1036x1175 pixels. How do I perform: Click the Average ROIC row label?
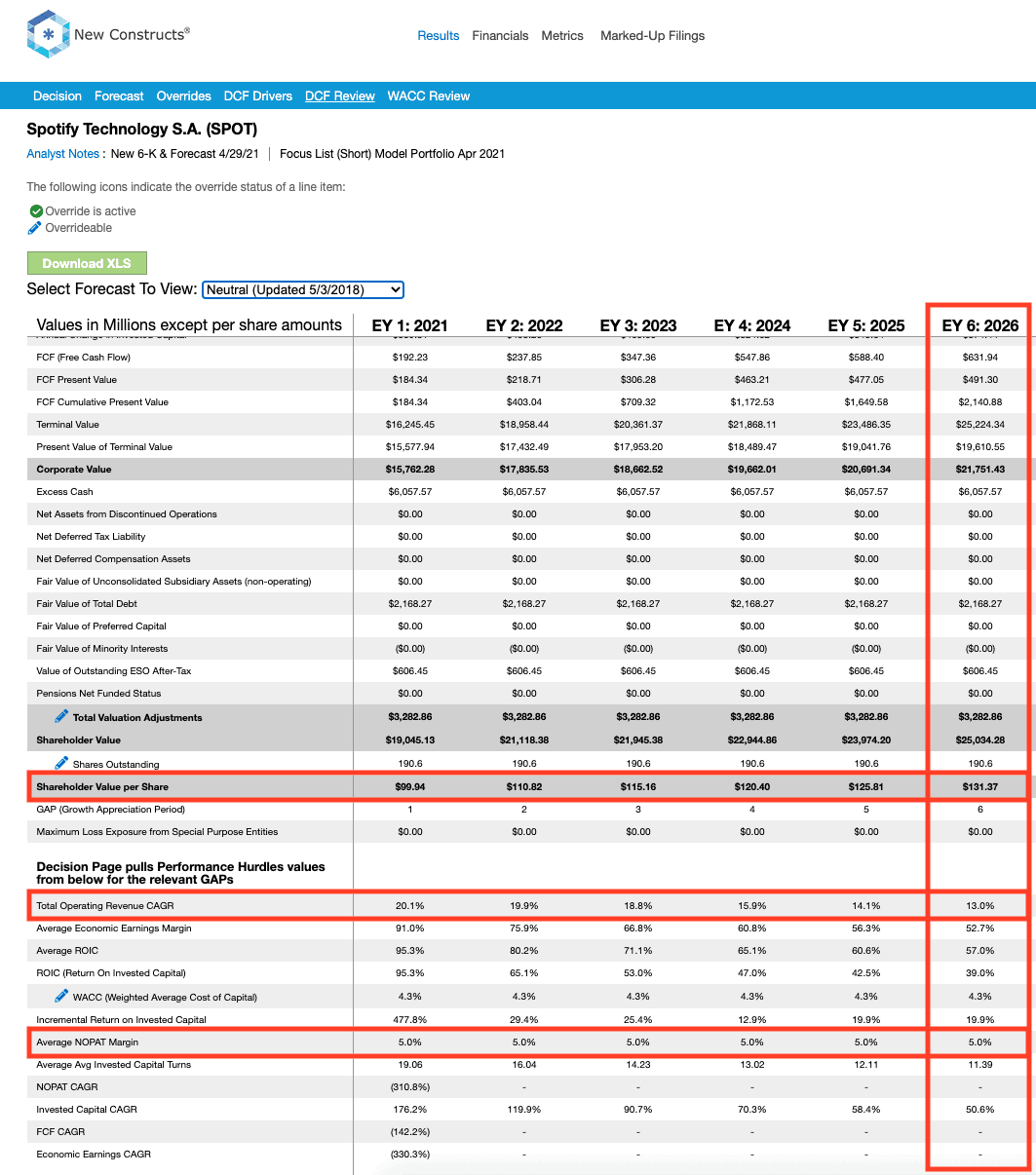tap(67, 951)
